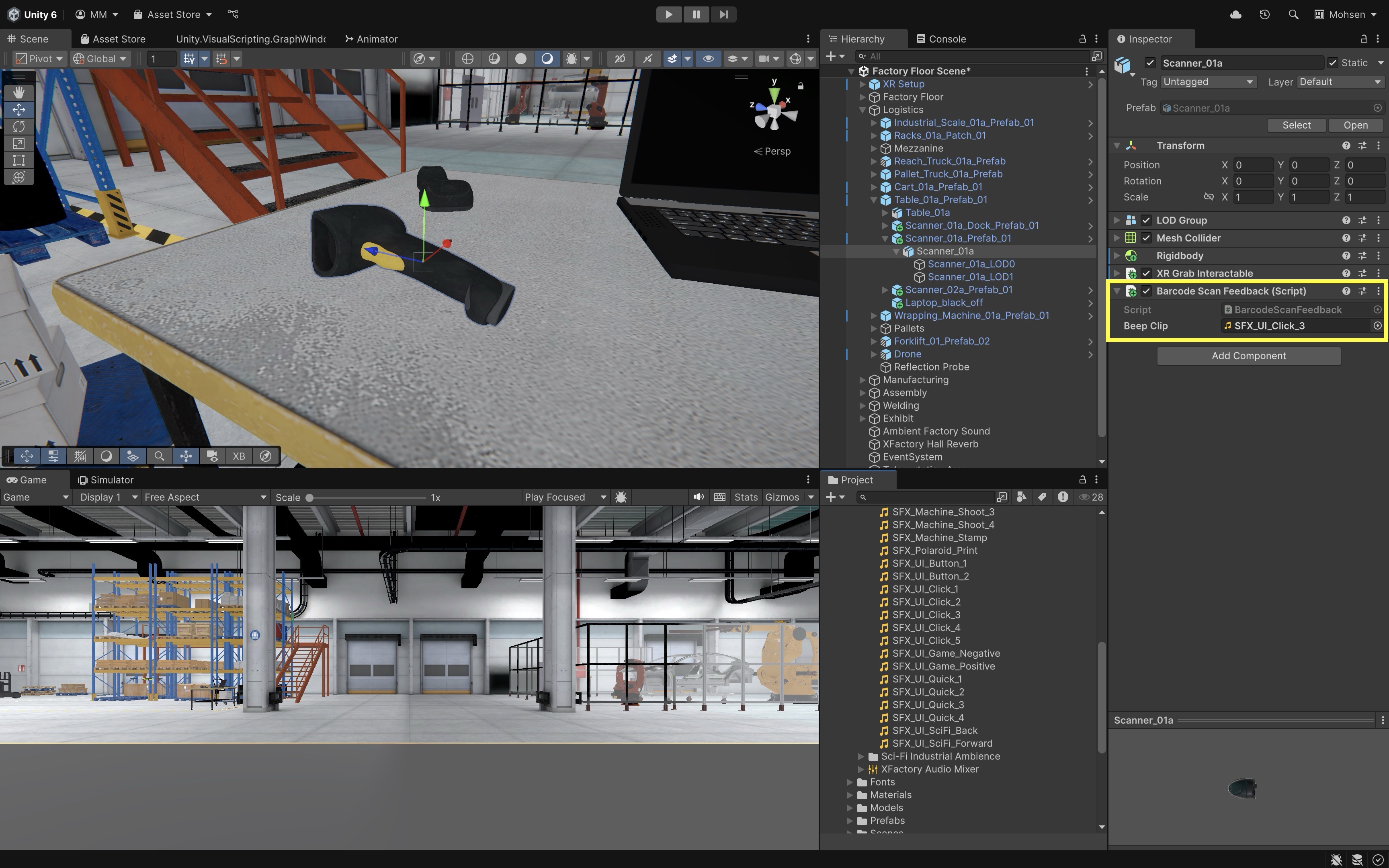Expand the Manufacturing hierarchy item
This screenshot has height=868, width=1389.
pyautogui.click(x=862, y=380)
